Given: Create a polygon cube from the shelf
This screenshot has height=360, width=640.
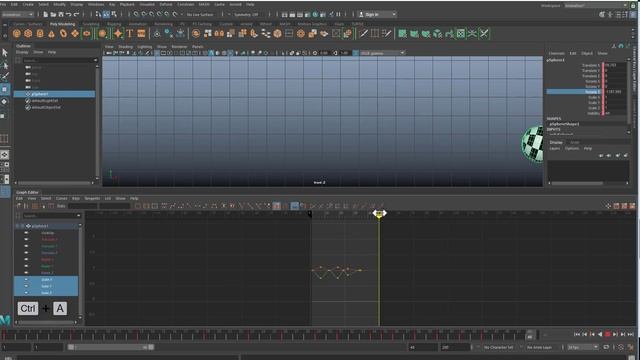Looking at the screenshot, I should [28, 34].
